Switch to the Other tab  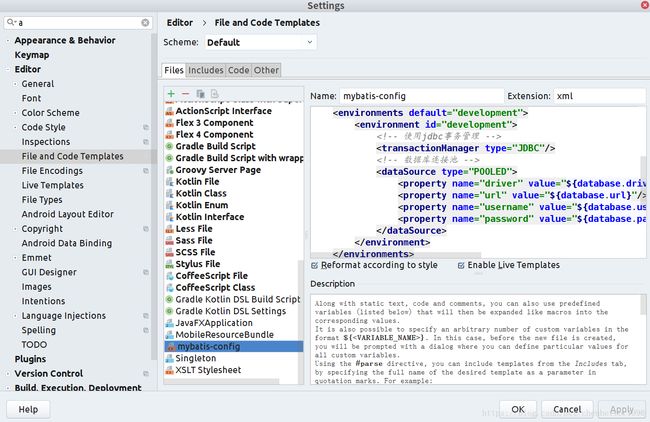(x=266, y=70)
